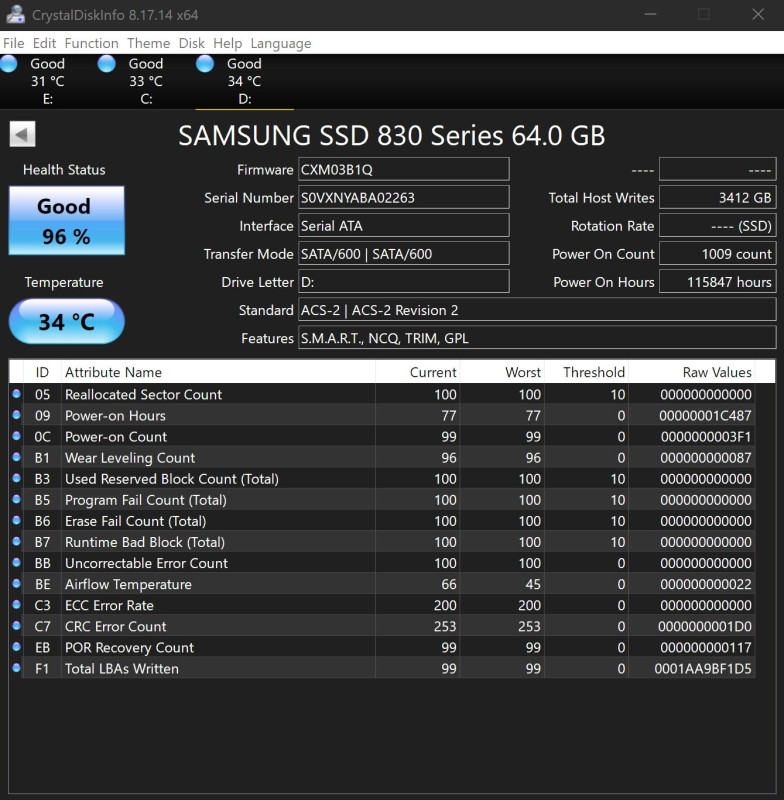Click status dot for CRC Error Count
The height and width of the screenshot is (800, 784).
16,626
